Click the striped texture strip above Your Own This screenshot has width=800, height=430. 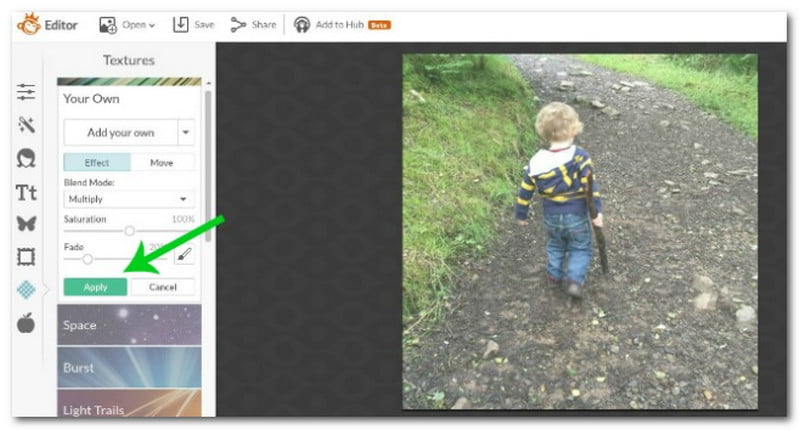click(x=129, y=81)
